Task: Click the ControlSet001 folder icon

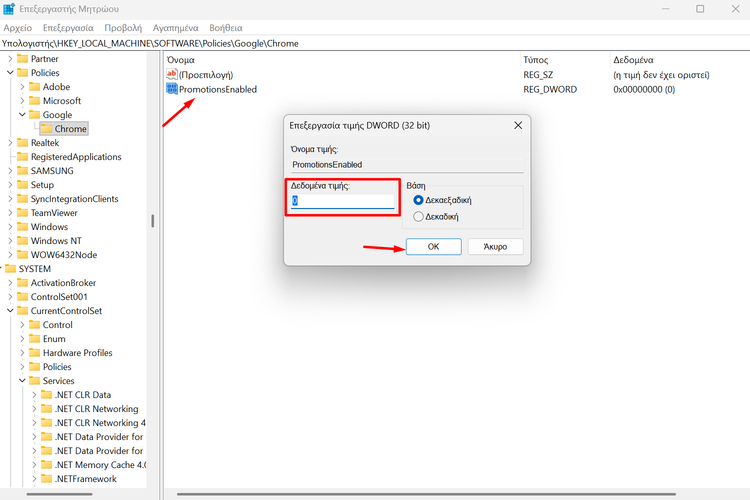Action: 22,297
